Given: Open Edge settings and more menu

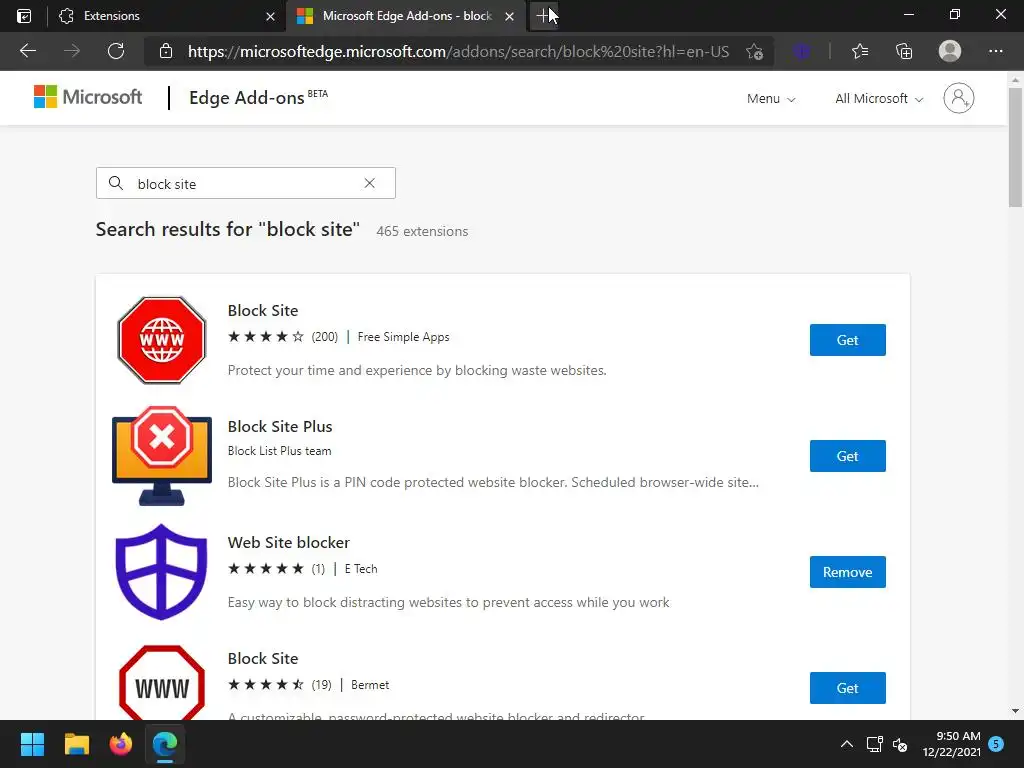Looking at the screenshot, I should 995,51.
